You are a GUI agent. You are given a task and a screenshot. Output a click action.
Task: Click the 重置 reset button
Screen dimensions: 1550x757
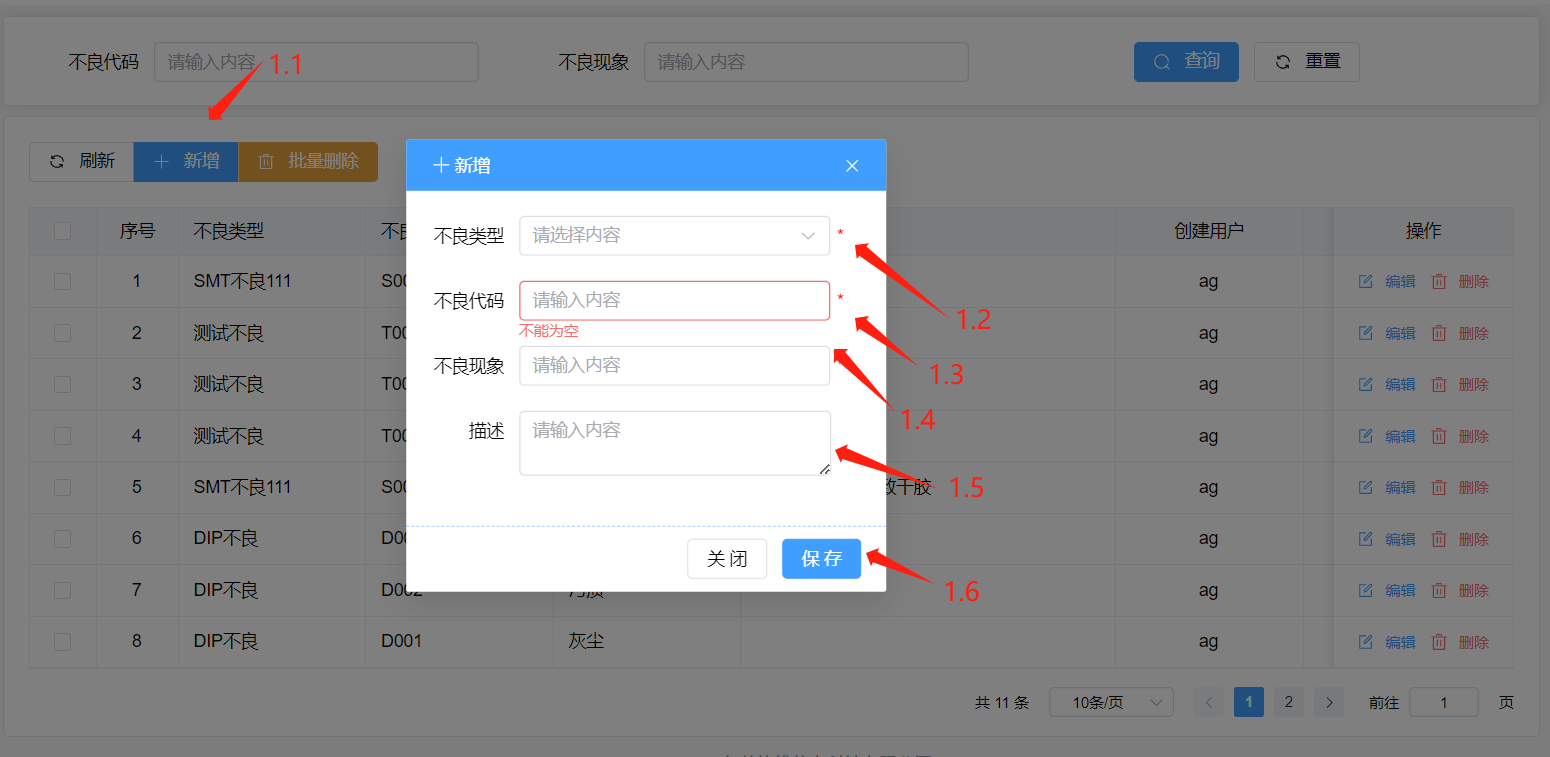[x=1306, y=62]
